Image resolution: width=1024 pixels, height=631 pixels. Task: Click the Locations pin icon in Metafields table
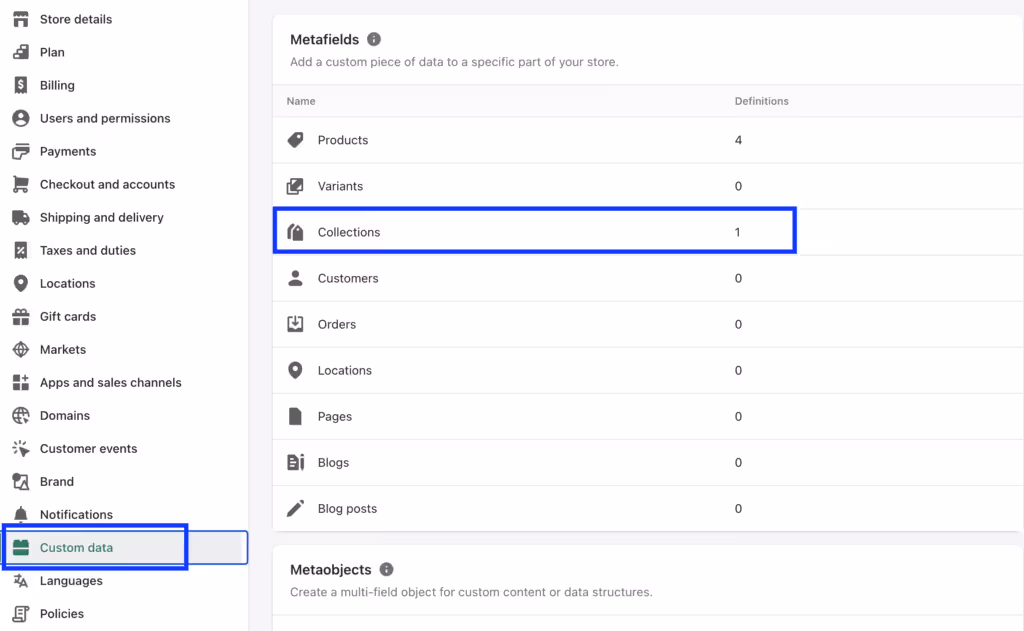click(x=295, y=370)
